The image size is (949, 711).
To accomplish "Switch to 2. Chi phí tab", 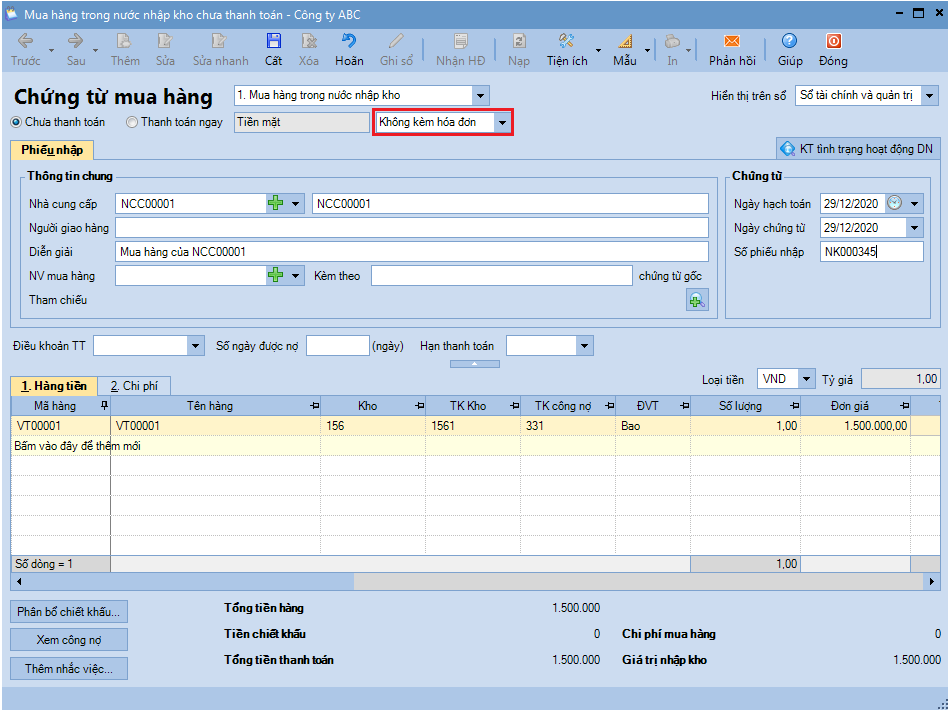I will [134, 386].
